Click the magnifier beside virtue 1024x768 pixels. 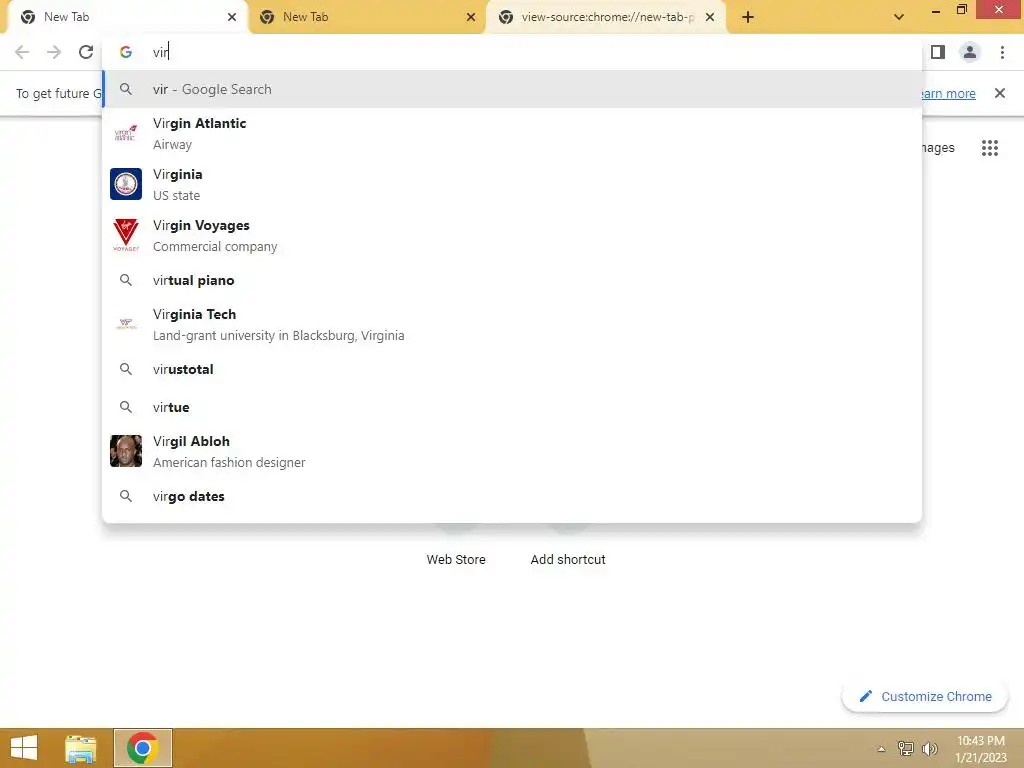click(126, 407)
